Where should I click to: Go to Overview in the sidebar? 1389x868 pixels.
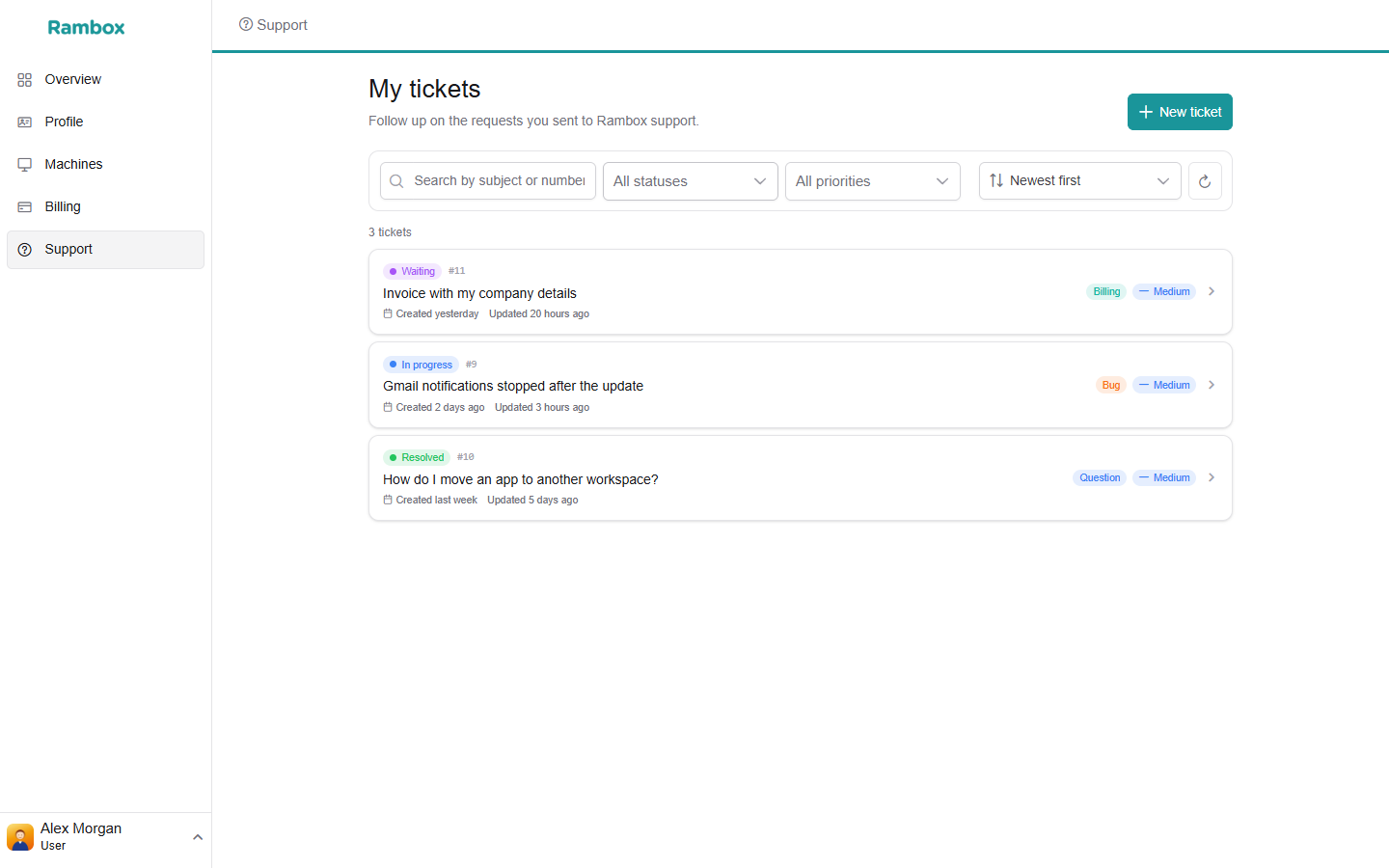pos(106,80)
